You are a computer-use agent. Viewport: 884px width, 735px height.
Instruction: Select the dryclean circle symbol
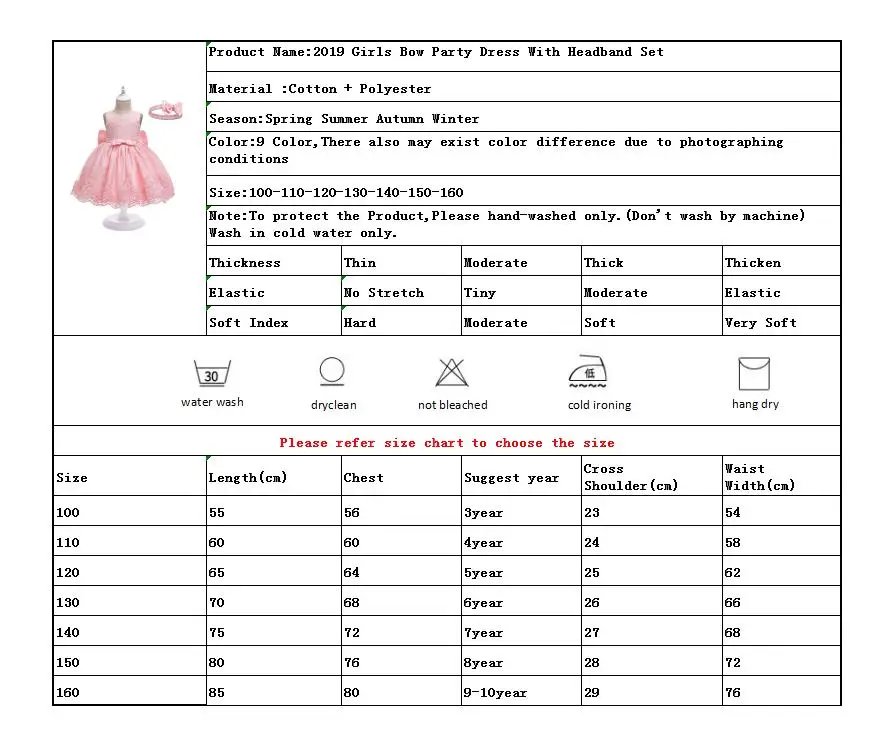pos(332,371)
